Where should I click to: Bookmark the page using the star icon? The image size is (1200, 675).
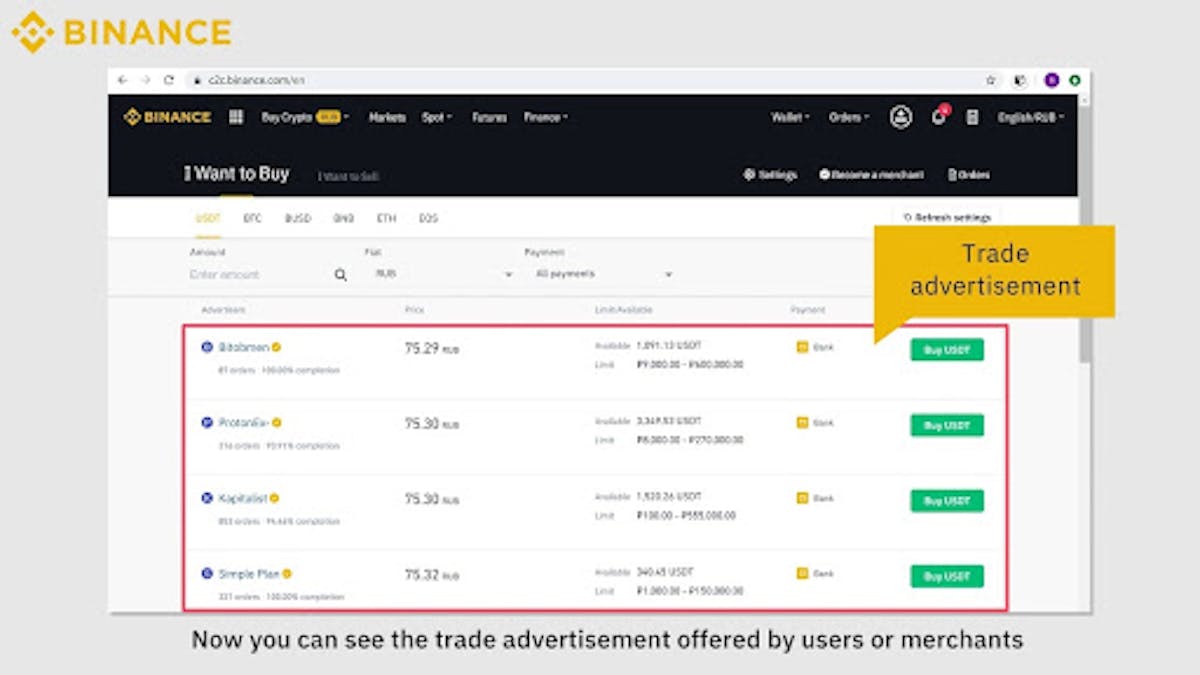coord(991,80)
